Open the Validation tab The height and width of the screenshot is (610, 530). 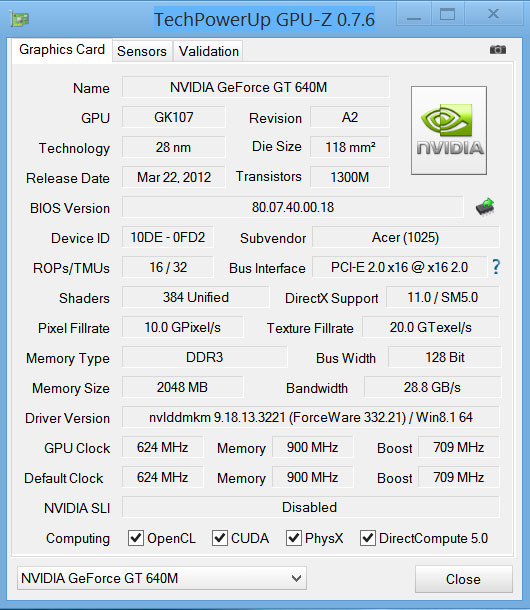[209, 51]
